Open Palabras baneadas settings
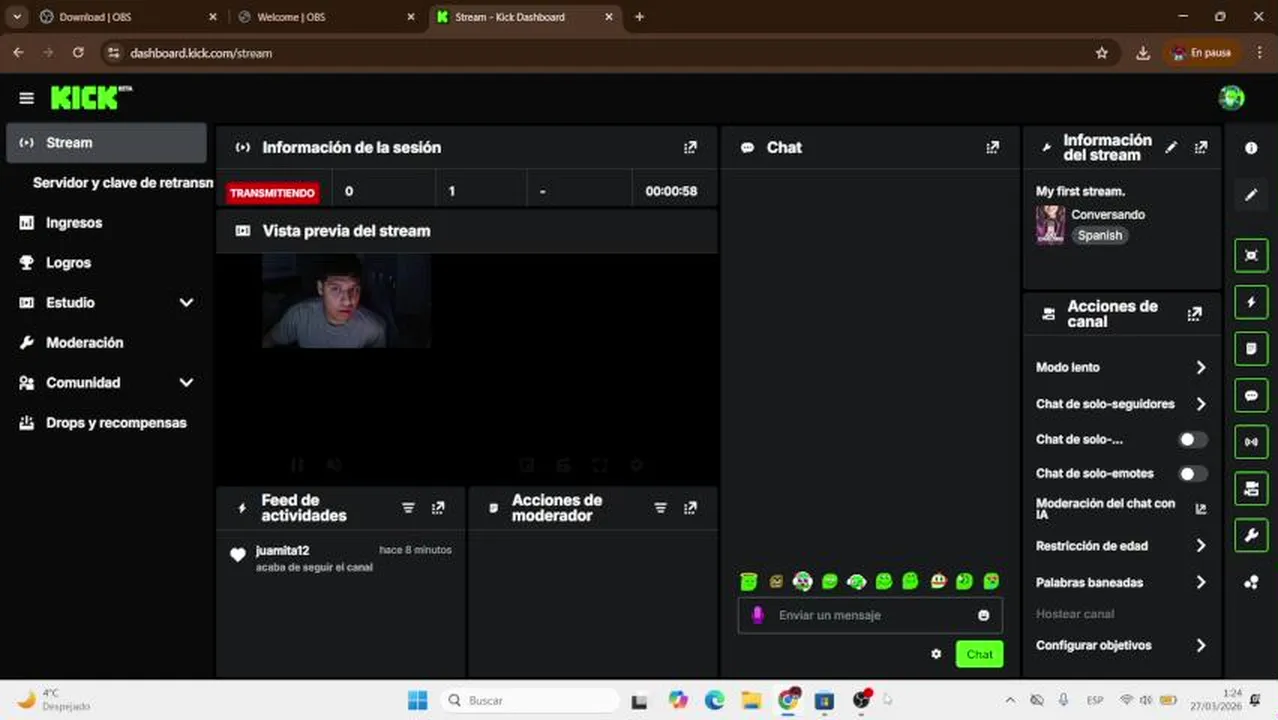 click(1121, 582)
